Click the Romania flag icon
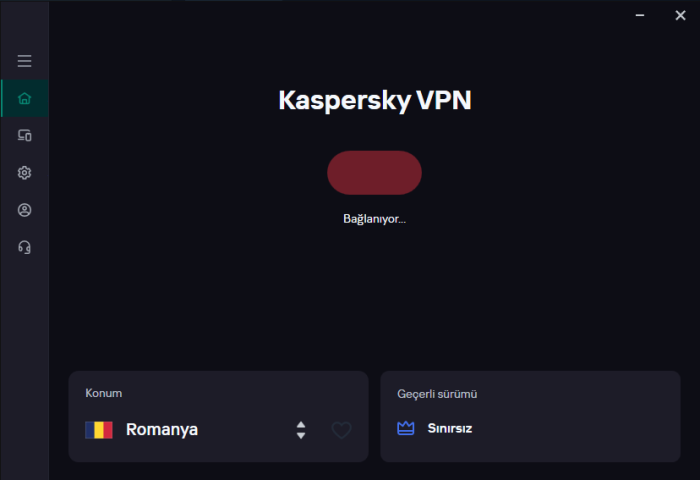Screen dimensions: 700x480 [99, 430]
